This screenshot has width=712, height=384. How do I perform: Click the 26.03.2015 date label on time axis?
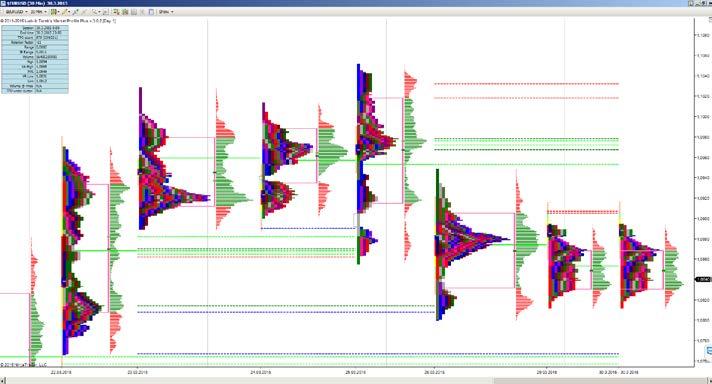pyautogui.click(x=435, y=372)
